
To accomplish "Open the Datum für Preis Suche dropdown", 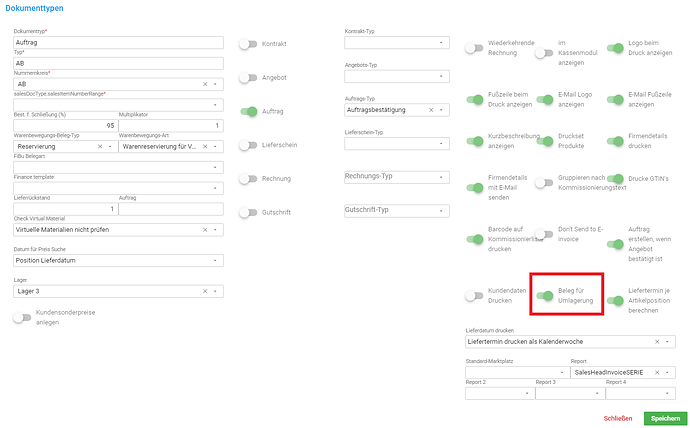I will click(118, 260).
